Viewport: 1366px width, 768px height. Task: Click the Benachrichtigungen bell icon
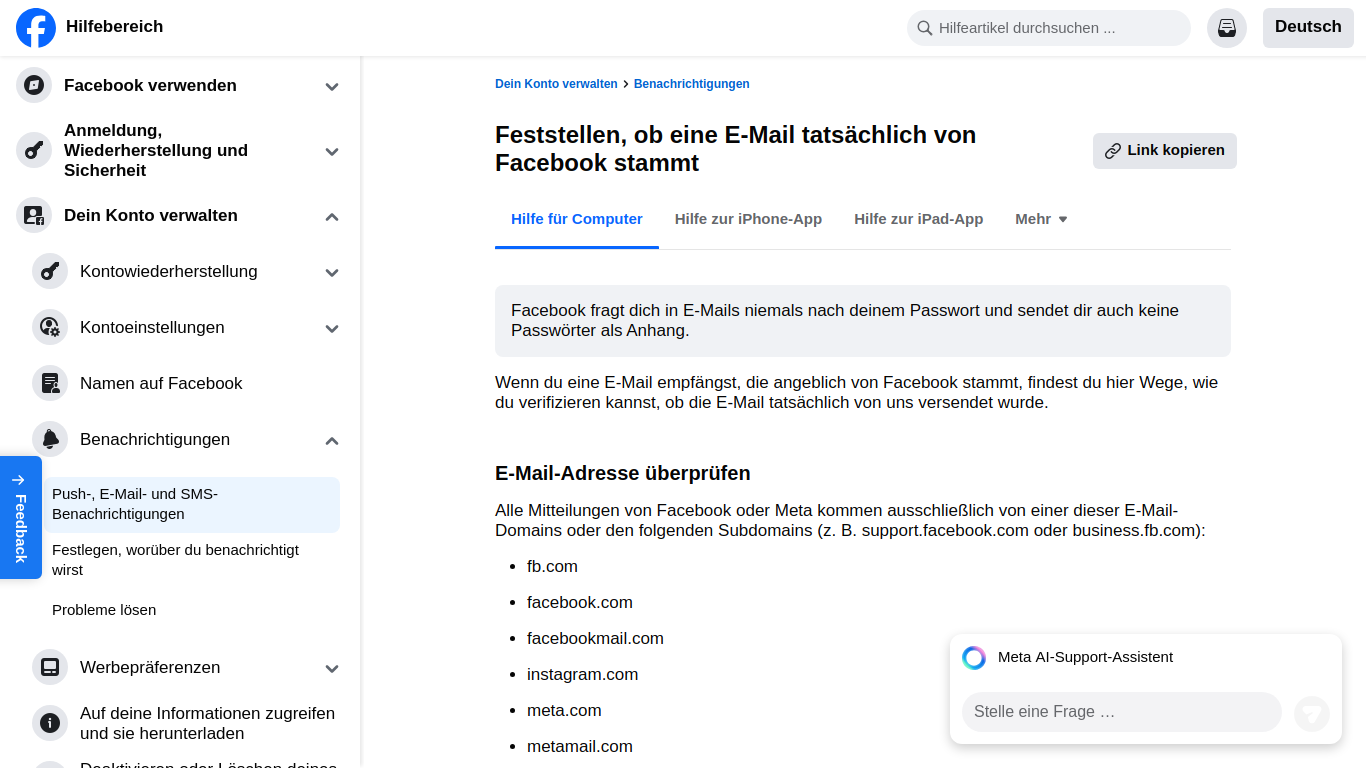(x=50, y=439)
